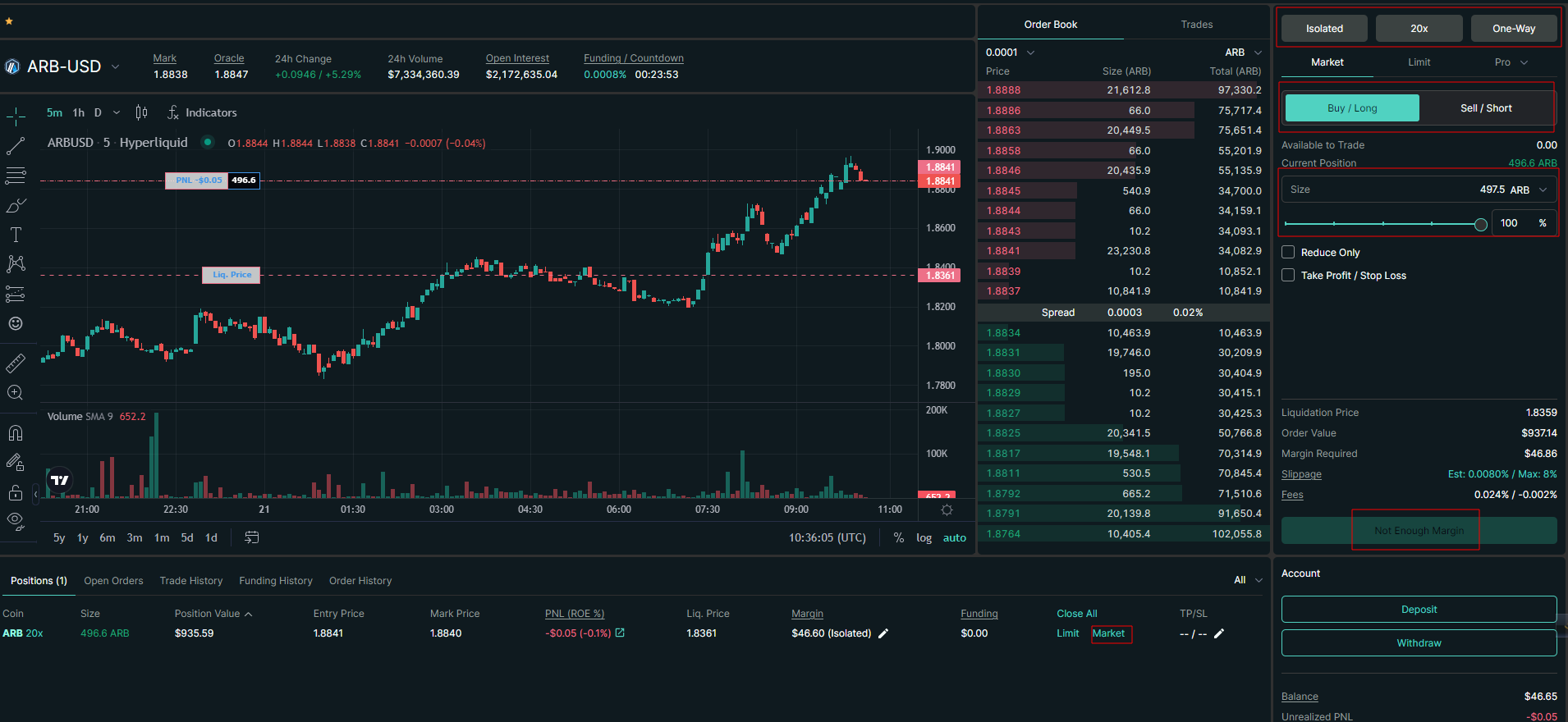The height and width of the screenshot is (722, 1568).
Task: Toggle the ARBUSD series visibility dot
Action: click(208, 142)
